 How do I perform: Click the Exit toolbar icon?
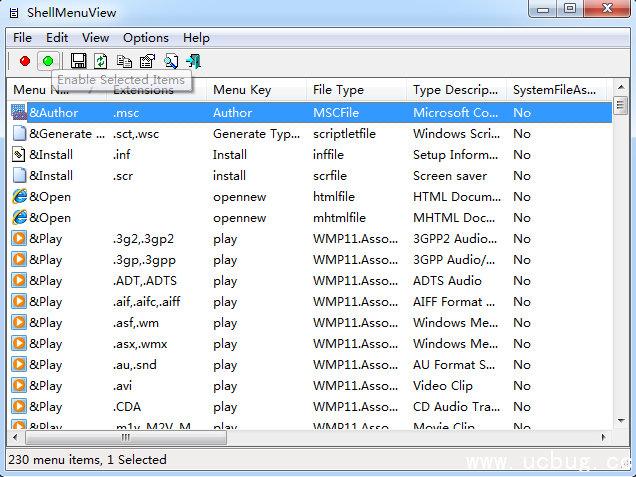pos(193,61)
